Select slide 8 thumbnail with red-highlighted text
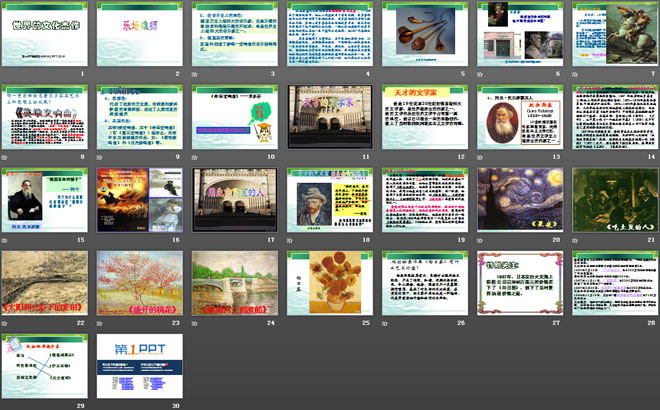The height and width of the screenshot is (410, 660). pyautogui.click(x=45, y=117)
